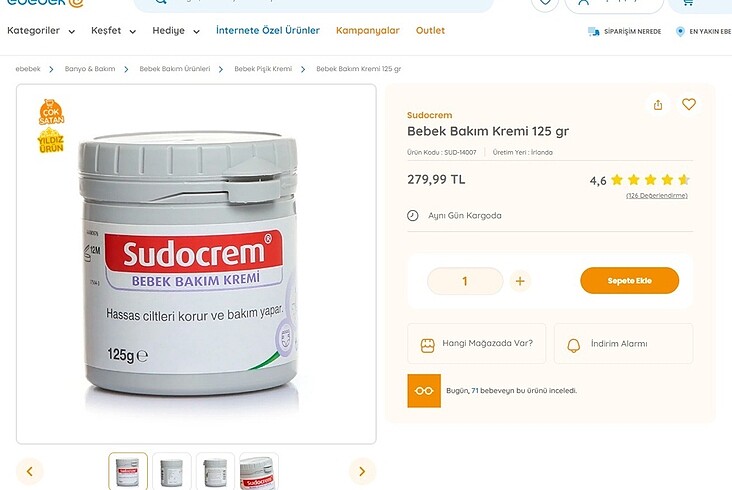Click the Çok Satan badge on product image
732x490 pixels.
point(51,112)
